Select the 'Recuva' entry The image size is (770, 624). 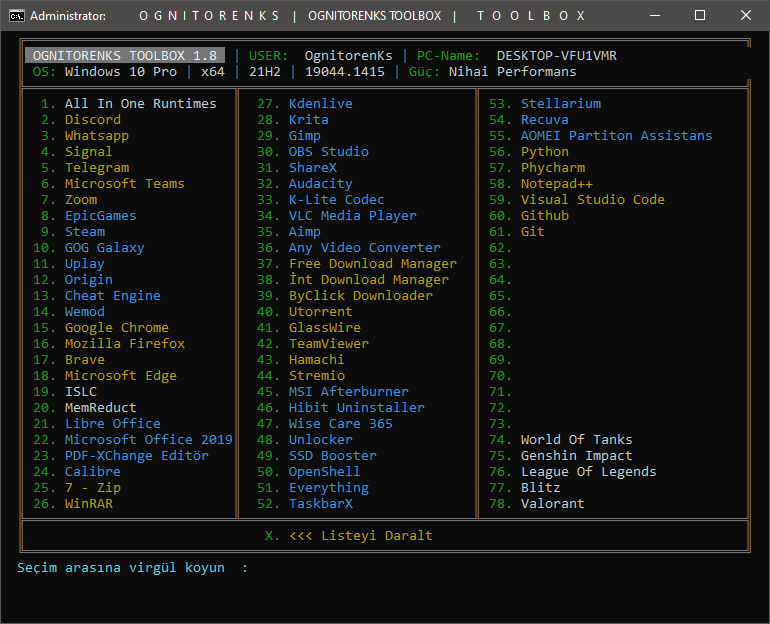(545, 120)
